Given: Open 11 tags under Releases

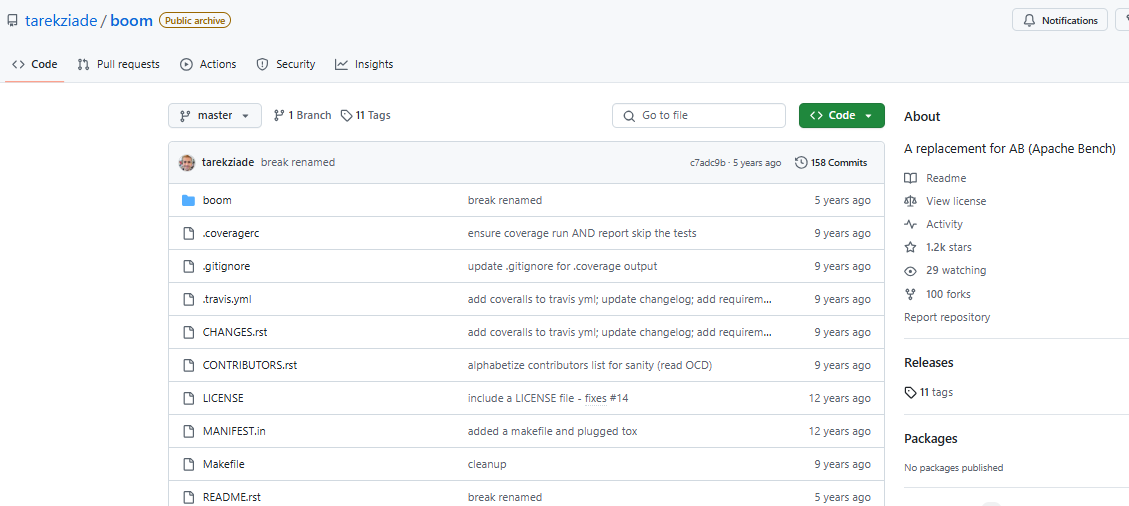Looking at the screenshot, I should [929, 392].
